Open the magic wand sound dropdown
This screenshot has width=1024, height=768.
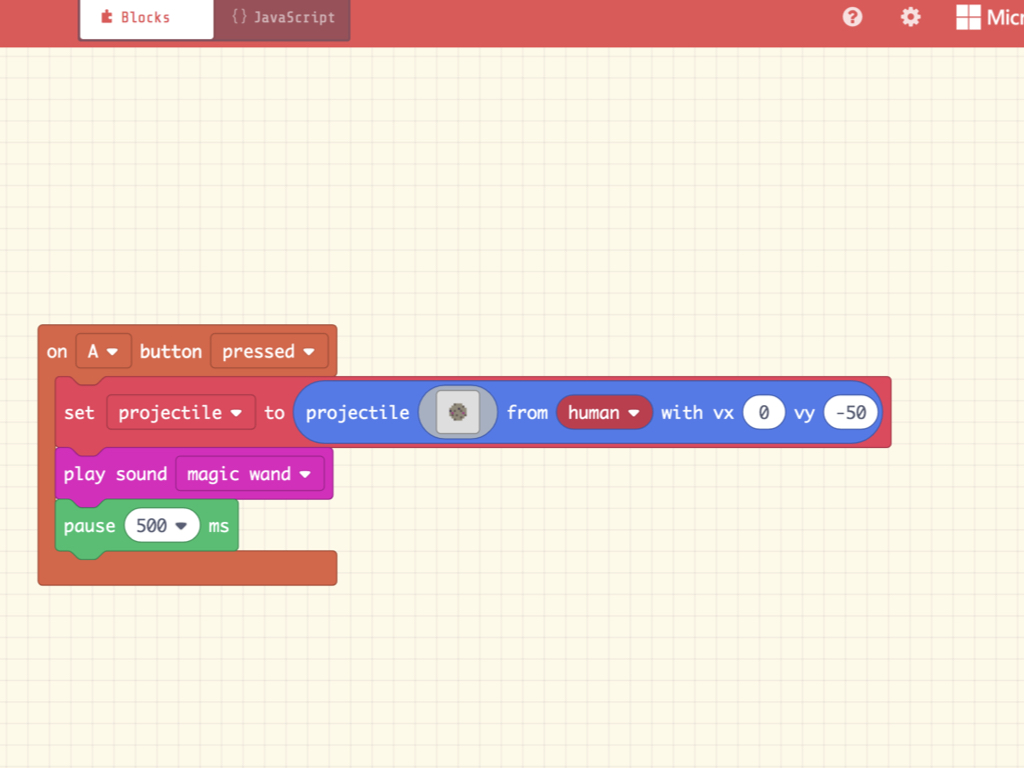[249, 474]
